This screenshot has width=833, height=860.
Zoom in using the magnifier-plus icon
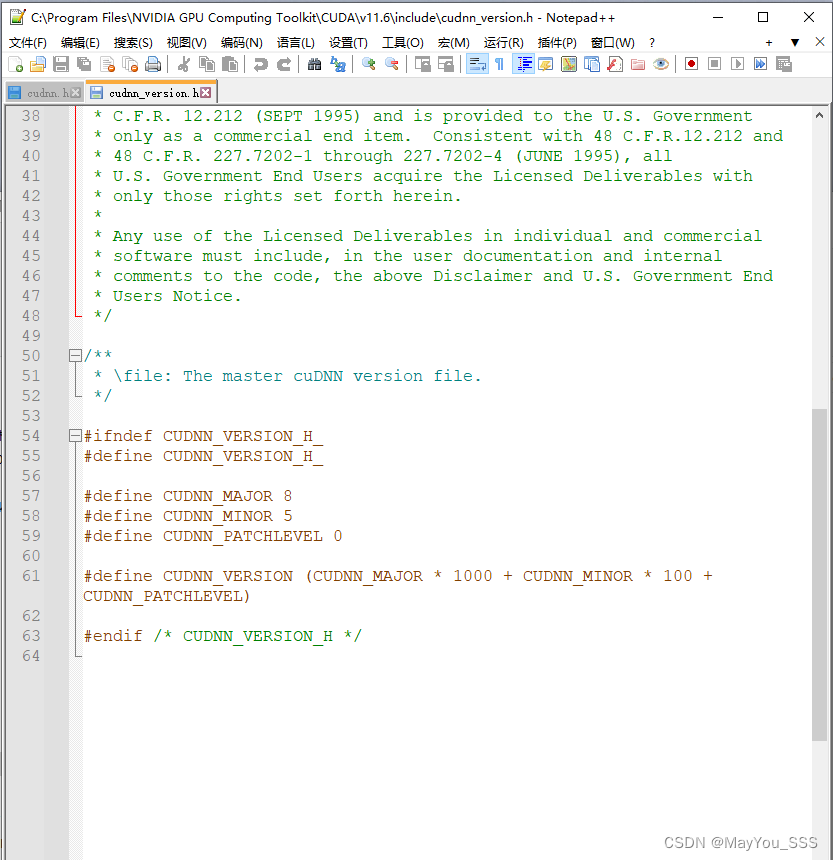pos(371,63)
